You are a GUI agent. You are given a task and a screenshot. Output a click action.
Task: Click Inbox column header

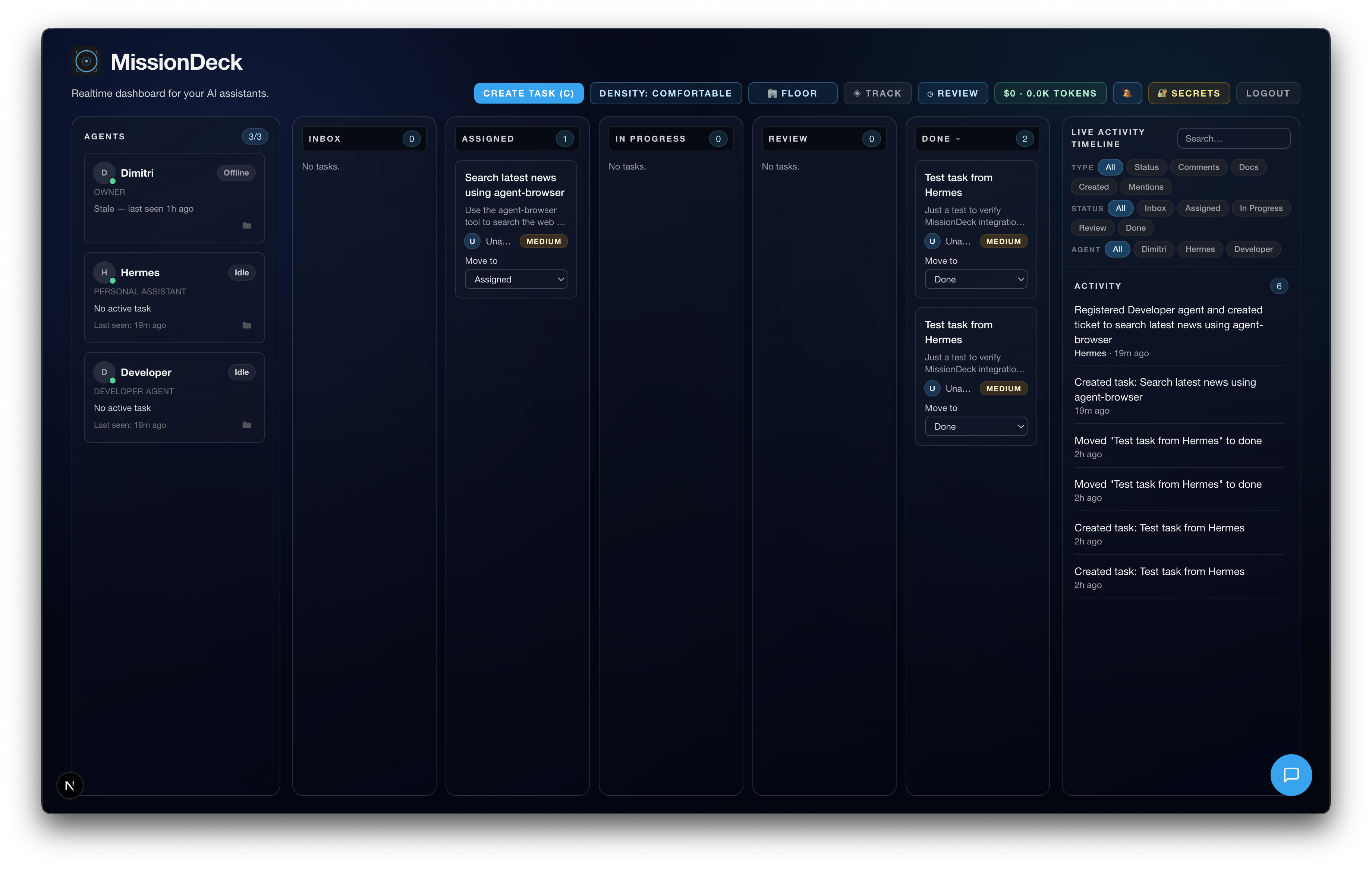364,139
